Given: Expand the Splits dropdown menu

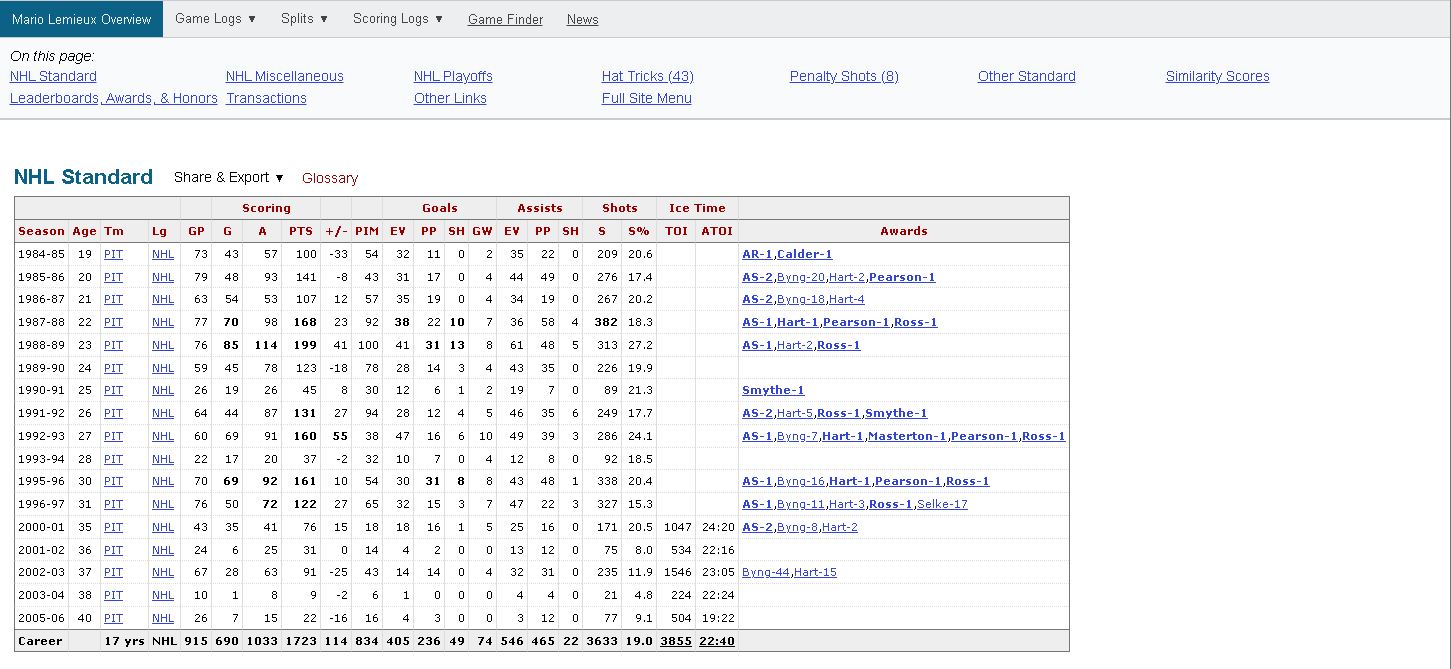Looking at the screenshot, I should pyautogui.click(x=303, y=19).
